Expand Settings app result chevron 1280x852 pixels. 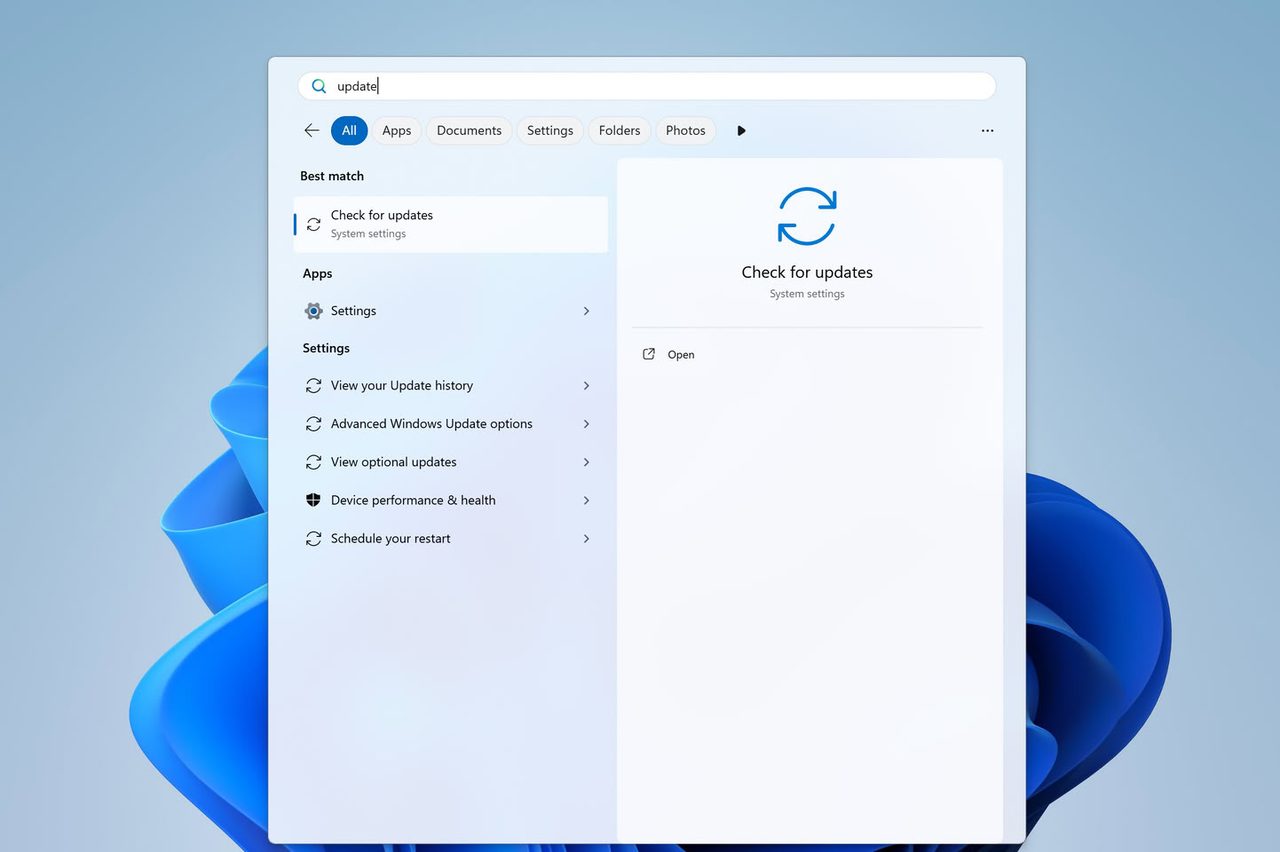(x=587, y=311)
